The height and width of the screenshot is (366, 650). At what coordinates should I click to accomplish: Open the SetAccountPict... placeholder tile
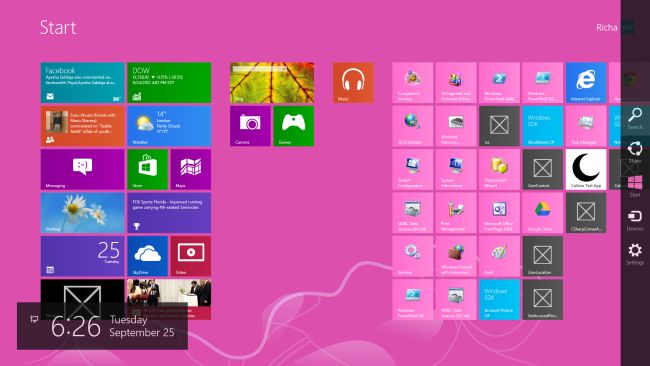coord(543,299)
